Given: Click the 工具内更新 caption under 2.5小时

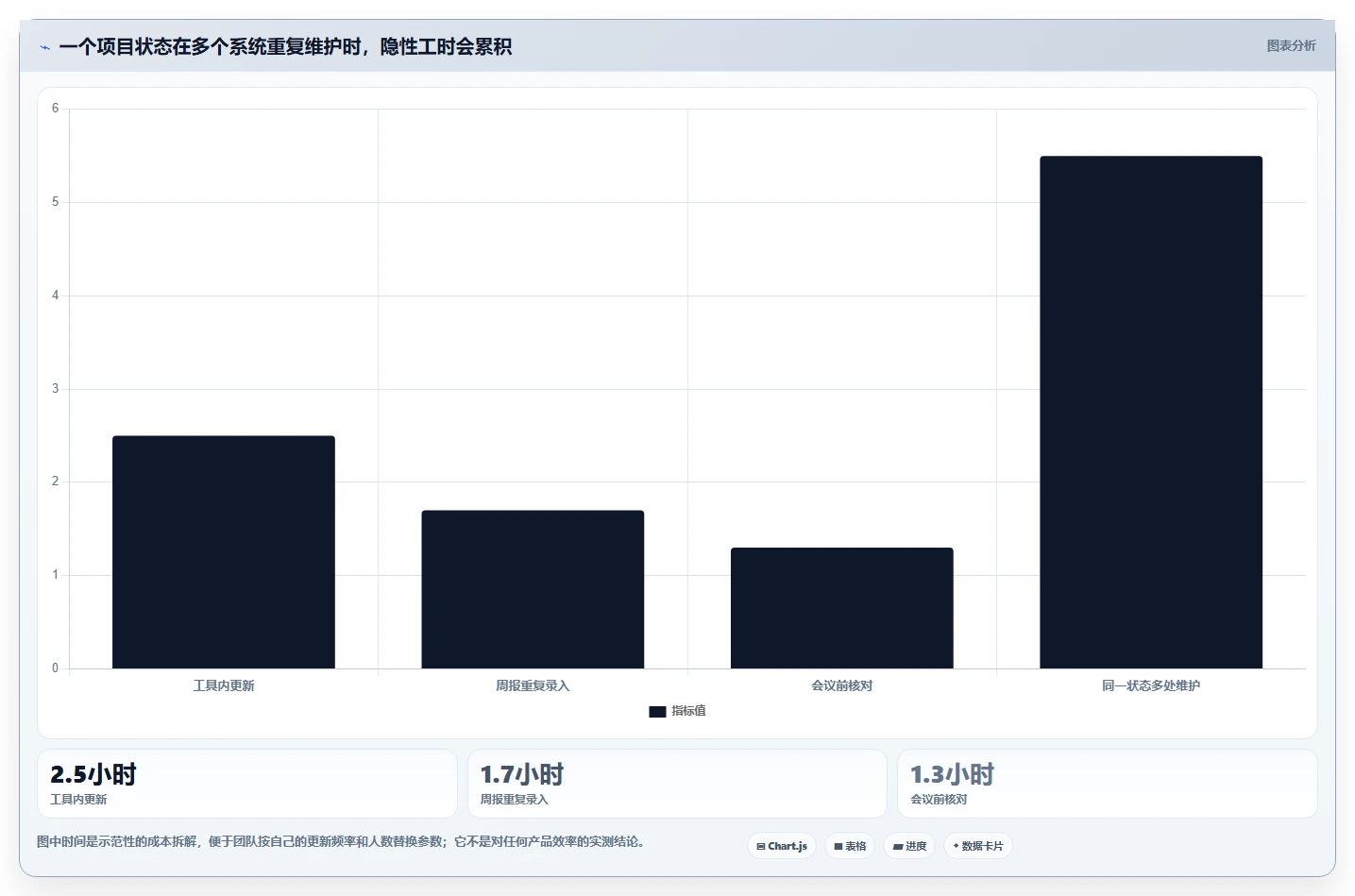Looking at the screenshot, I should [x=78, y=800].
